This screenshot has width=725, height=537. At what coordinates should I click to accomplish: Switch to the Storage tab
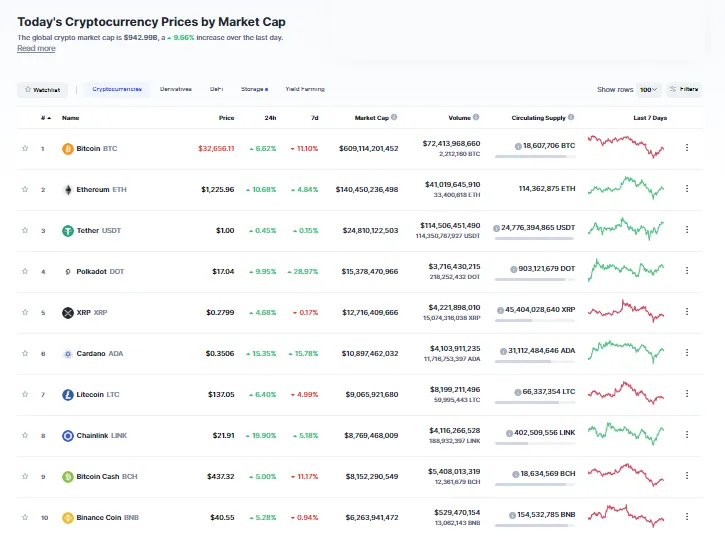point(254,89)
